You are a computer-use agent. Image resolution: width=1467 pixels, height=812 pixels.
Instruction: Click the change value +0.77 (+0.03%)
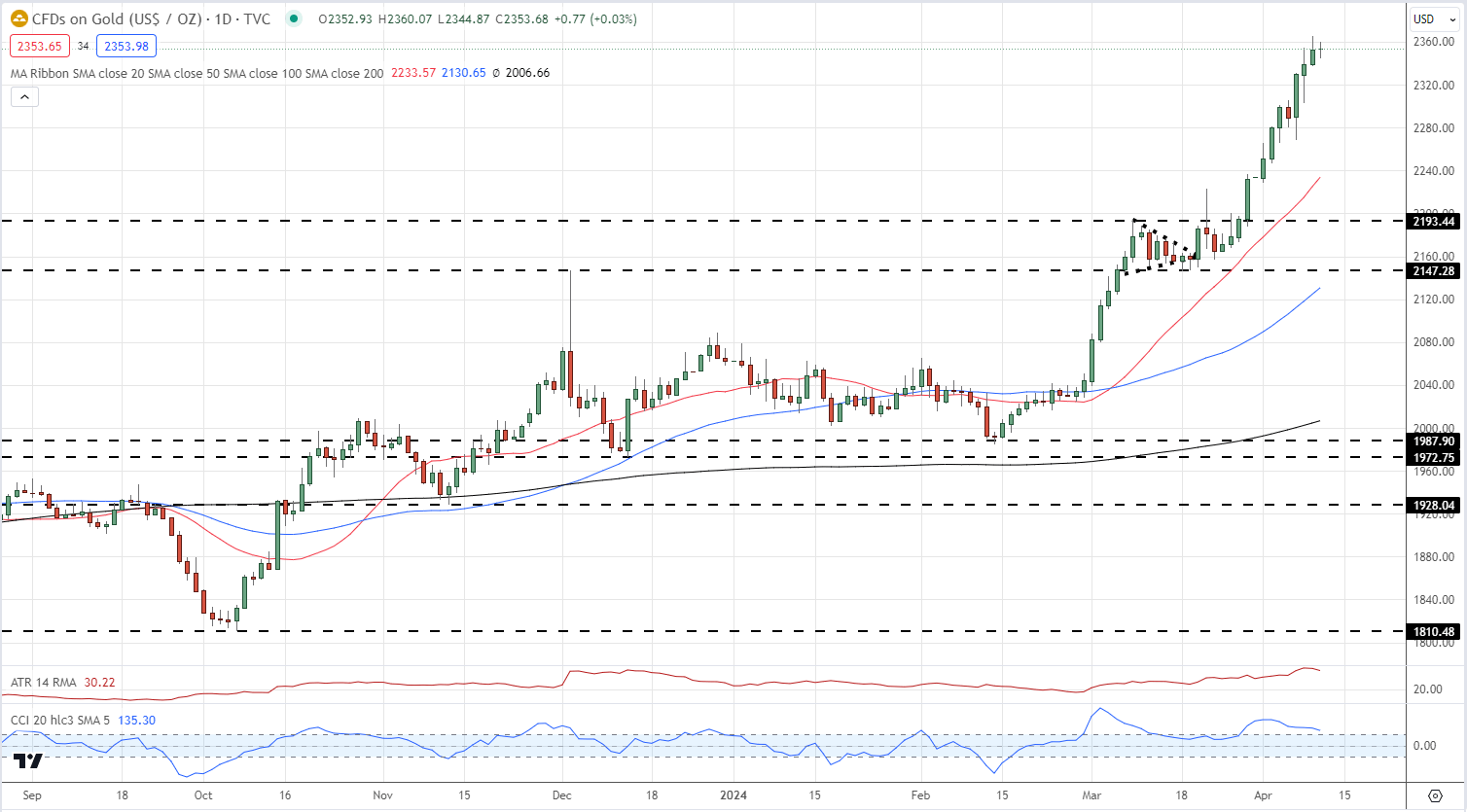coord(595,19)
